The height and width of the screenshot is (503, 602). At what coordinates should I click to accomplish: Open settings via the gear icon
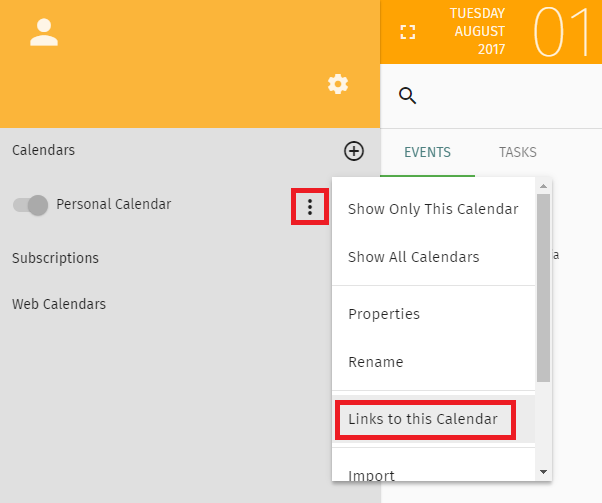(338, 84)
